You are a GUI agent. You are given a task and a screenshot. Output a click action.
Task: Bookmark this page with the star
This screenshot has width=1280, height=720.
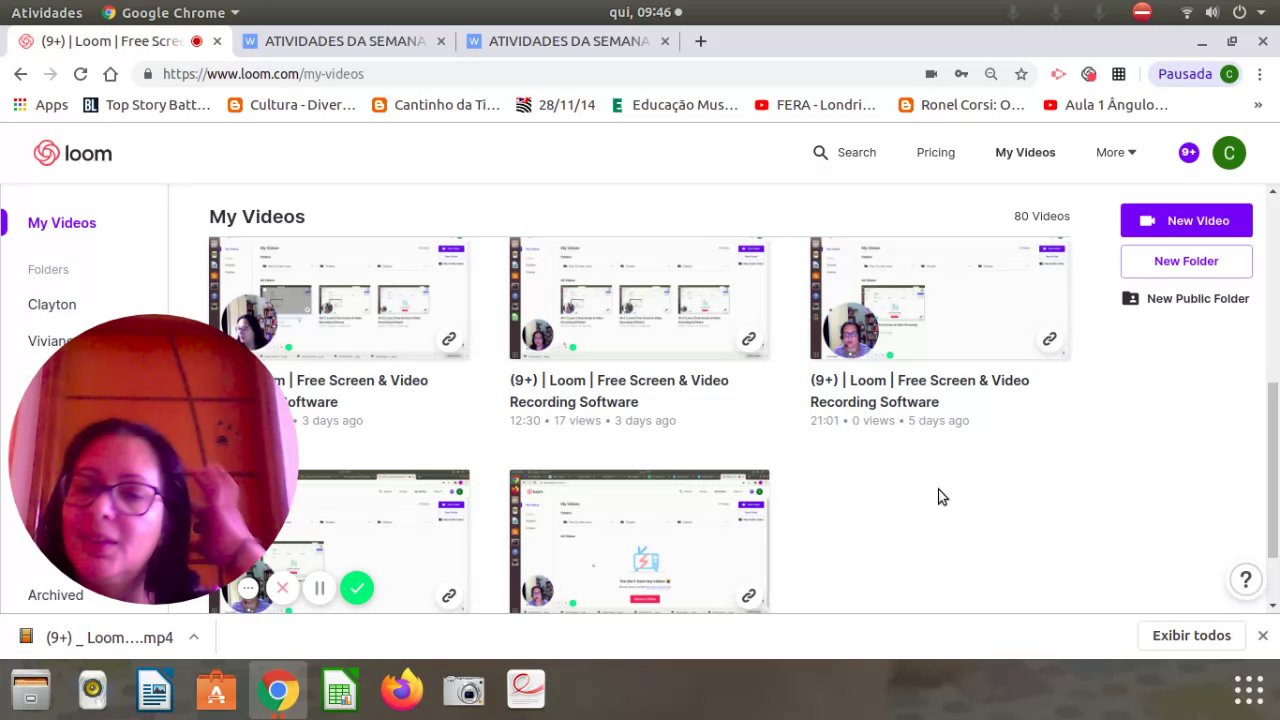point(1021,74)
